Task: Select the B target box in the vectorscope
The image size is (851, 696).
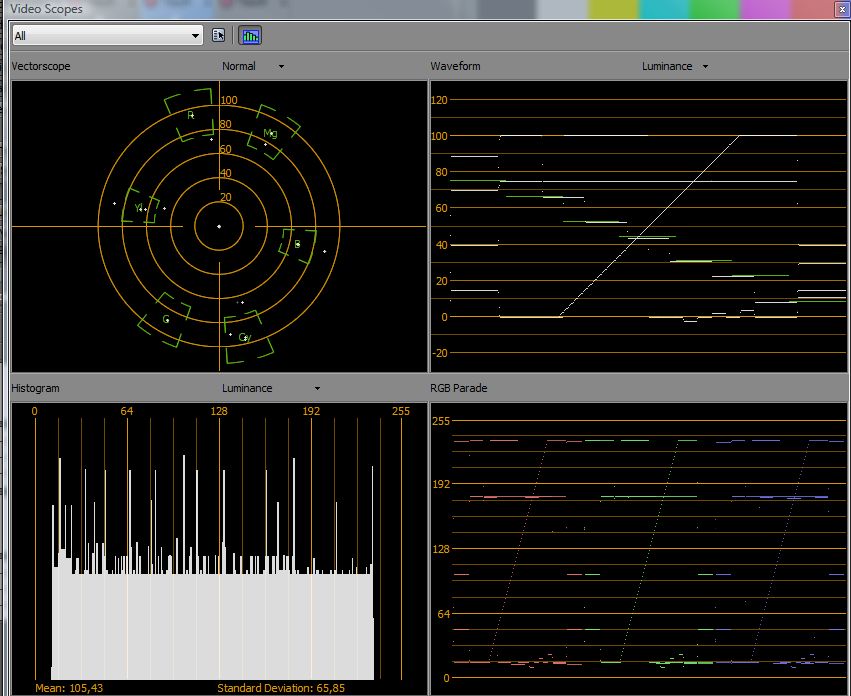Action: click(296, 244)
